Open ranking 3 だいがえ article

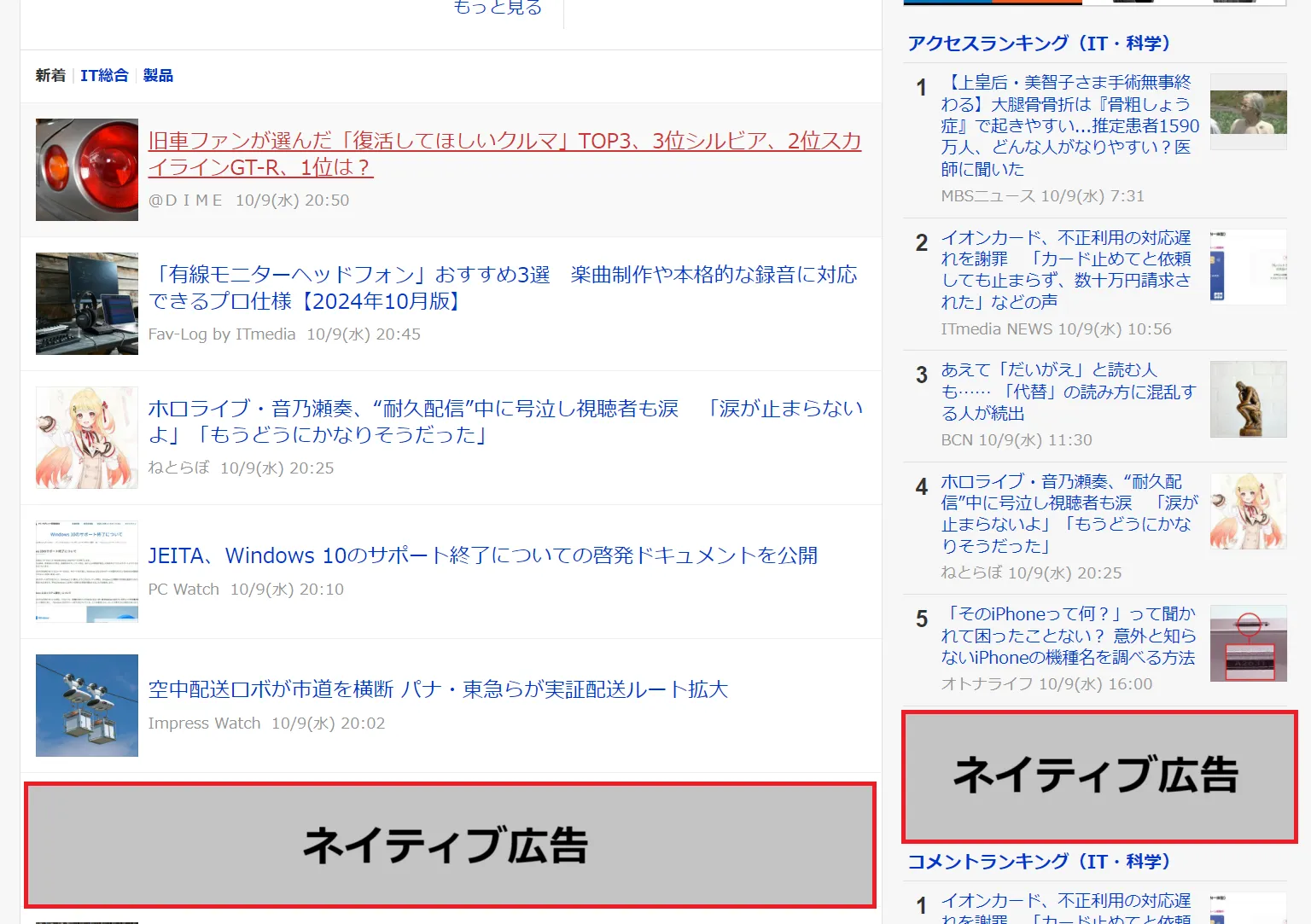coord(1069,392)
